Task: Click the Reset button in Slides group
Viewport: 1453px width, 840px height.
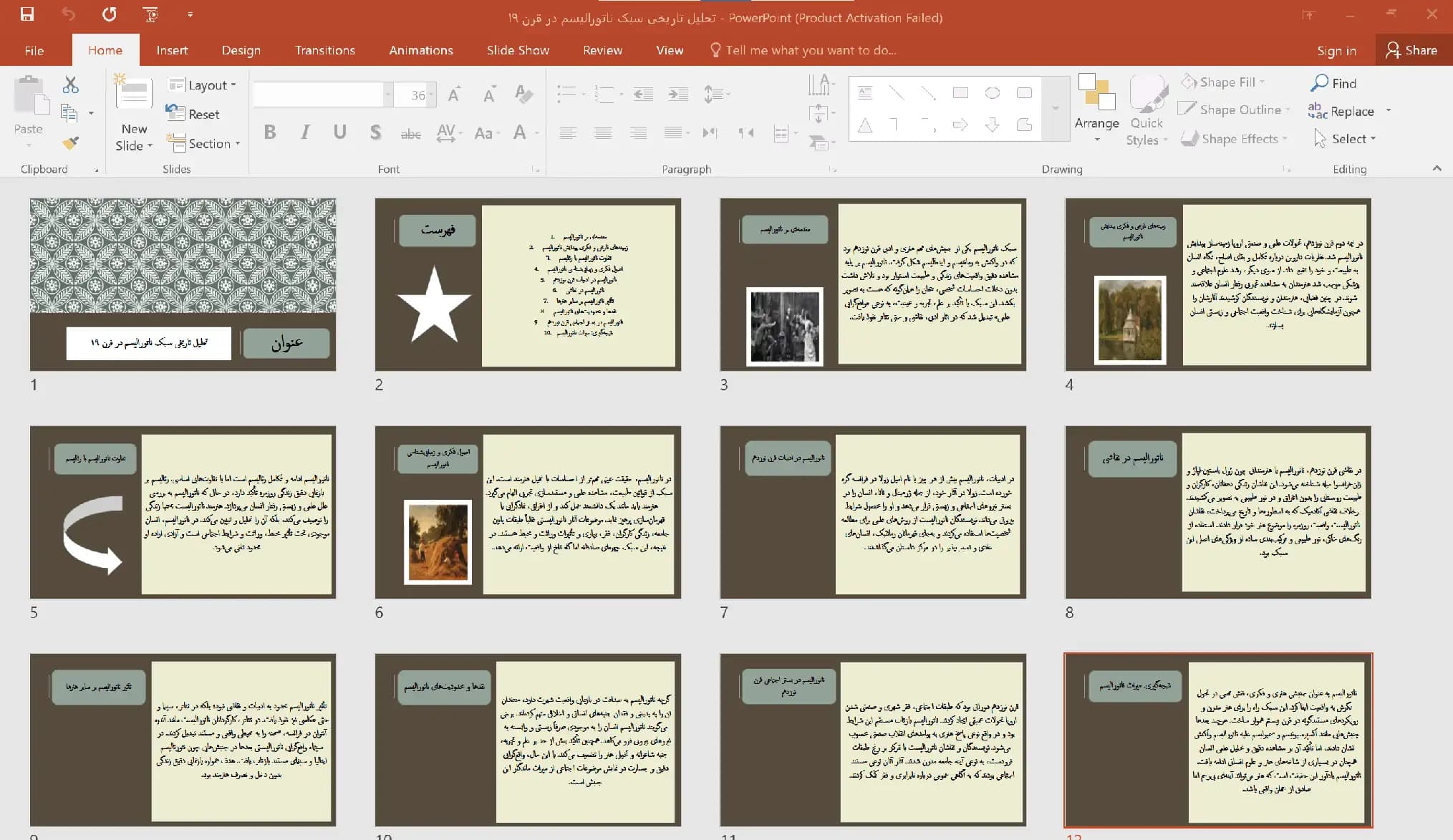Action: (x=193, y=114)
